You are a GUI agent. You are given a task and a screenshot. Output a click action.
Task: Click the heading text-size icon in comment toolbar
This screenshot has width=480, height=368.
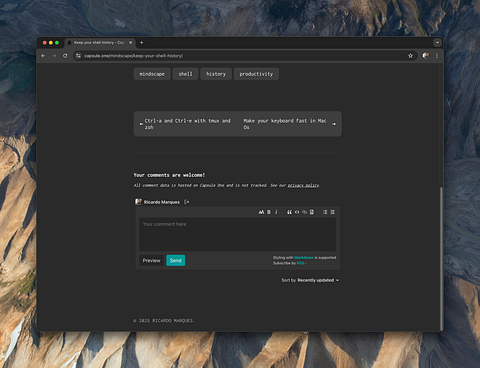261,212
